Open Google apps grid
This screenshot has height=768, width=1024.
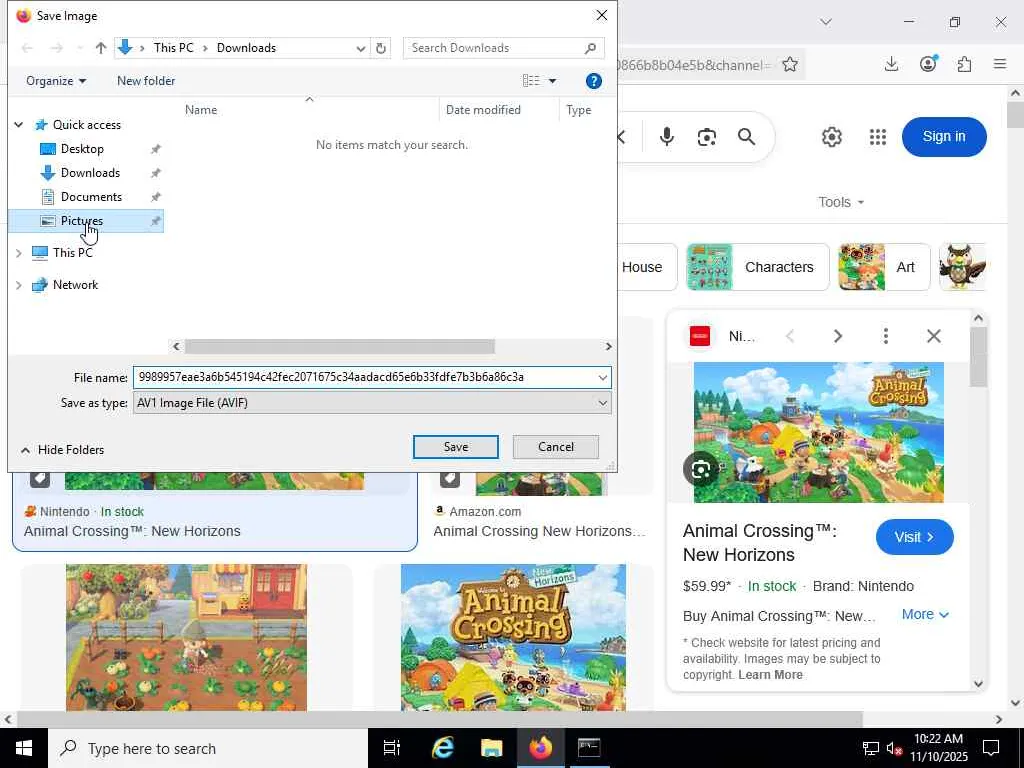[878, 137]
